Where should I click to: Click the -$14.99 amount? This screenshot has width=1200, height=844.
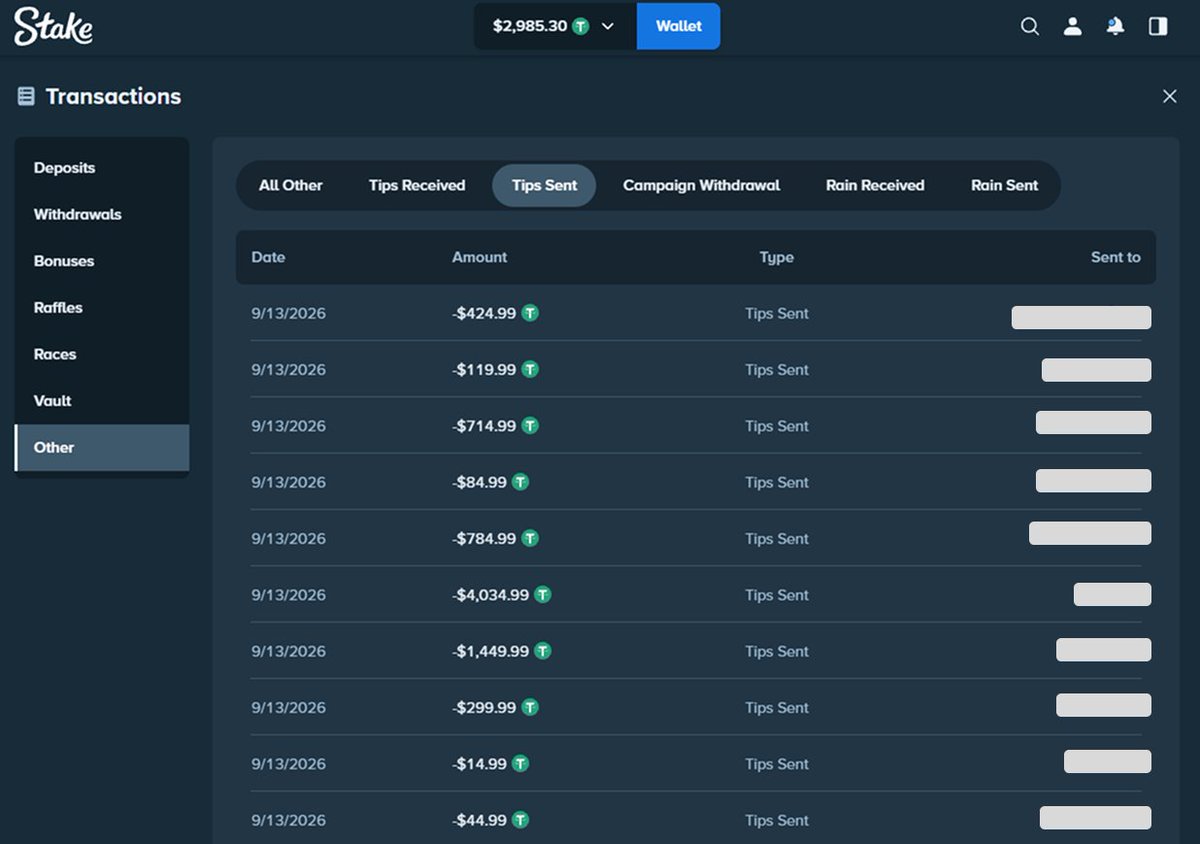pos(479,764)
